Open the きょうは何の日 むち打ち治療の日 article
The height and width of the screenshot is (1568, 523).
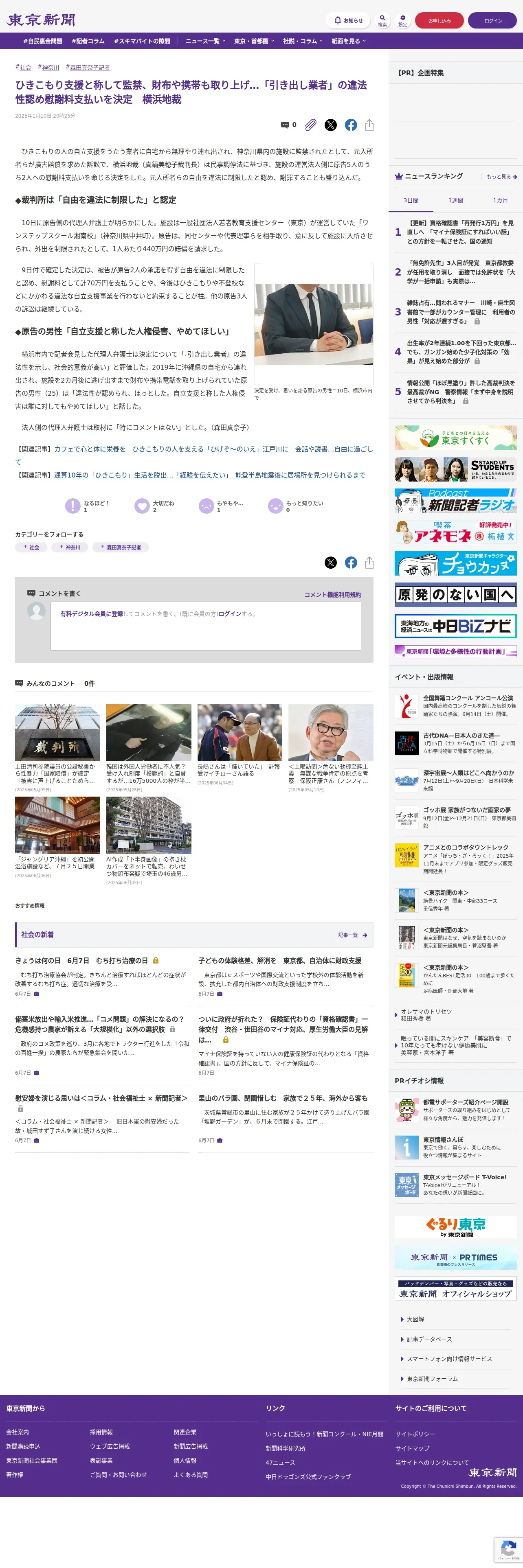81,961
